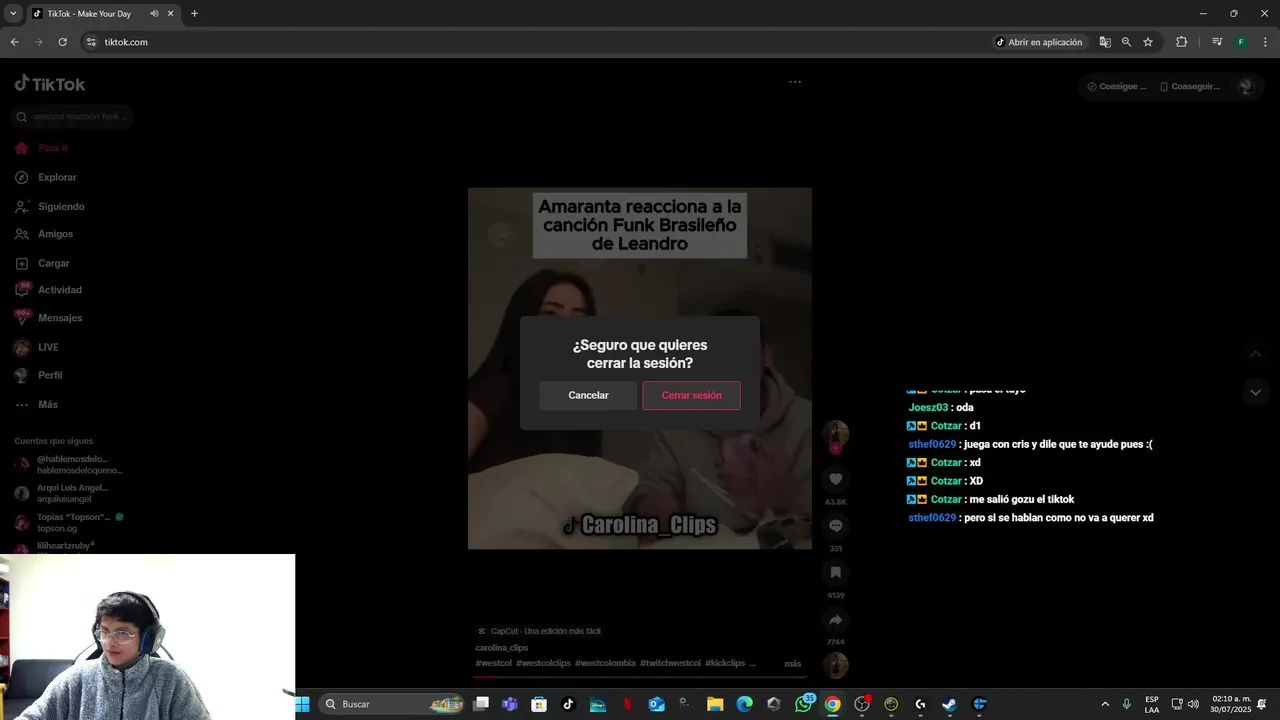Open the video comments icon

click(x=836, y=526)
